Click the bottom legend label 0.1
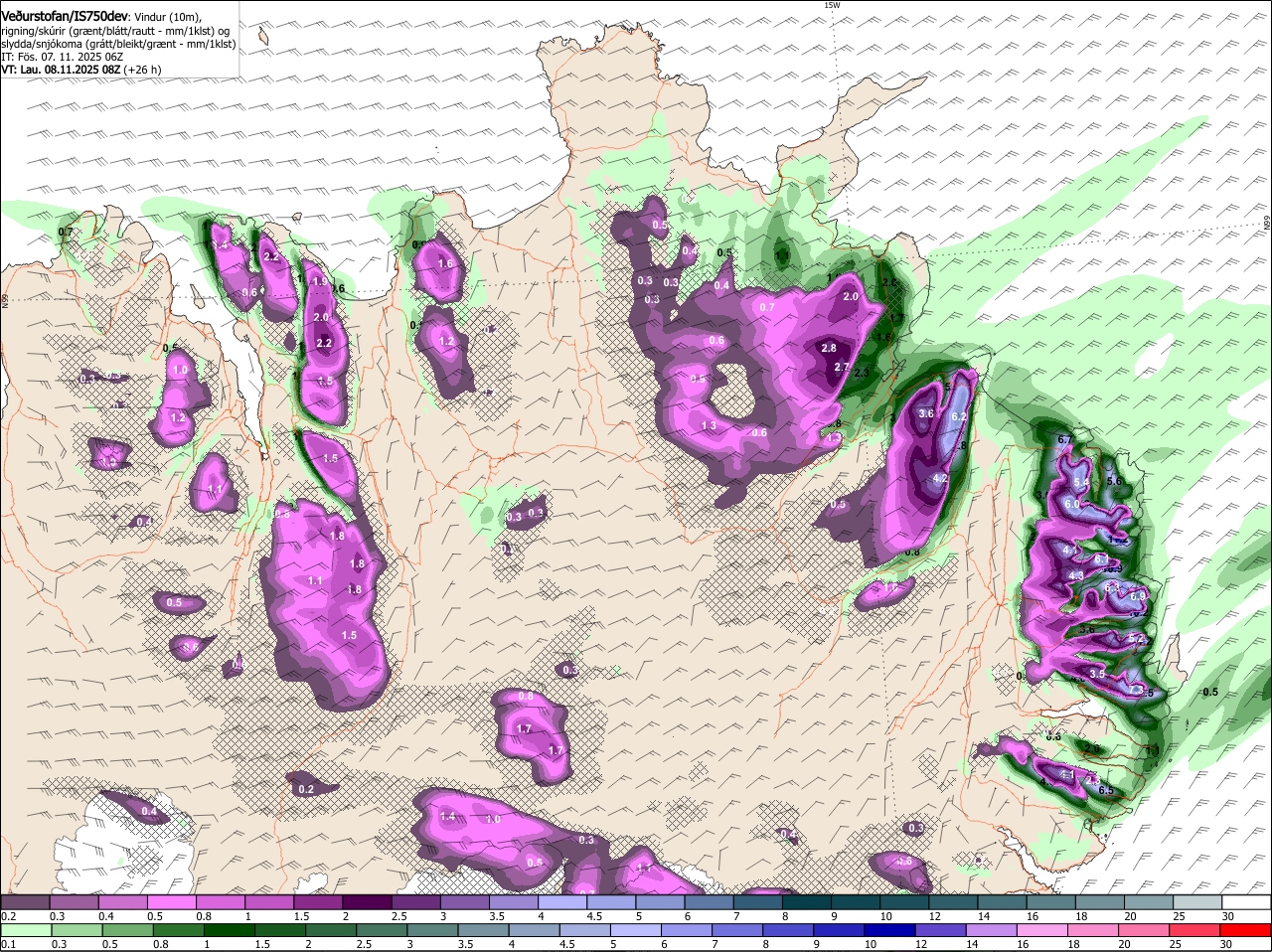This screenshot has width=1272, height=952. [x=8, y=944]
